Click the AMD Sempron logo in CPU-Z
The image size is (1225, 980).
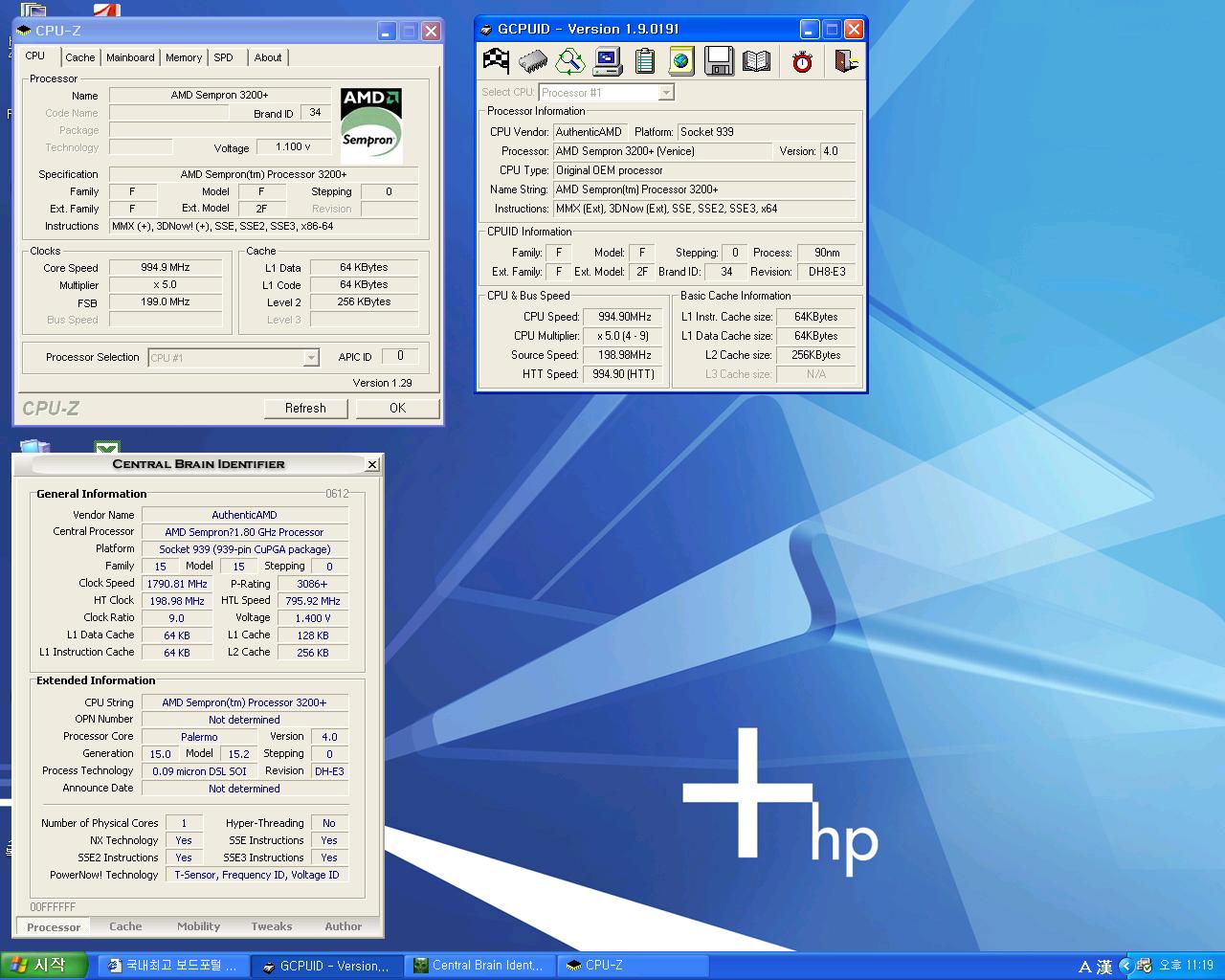point(371,125)
